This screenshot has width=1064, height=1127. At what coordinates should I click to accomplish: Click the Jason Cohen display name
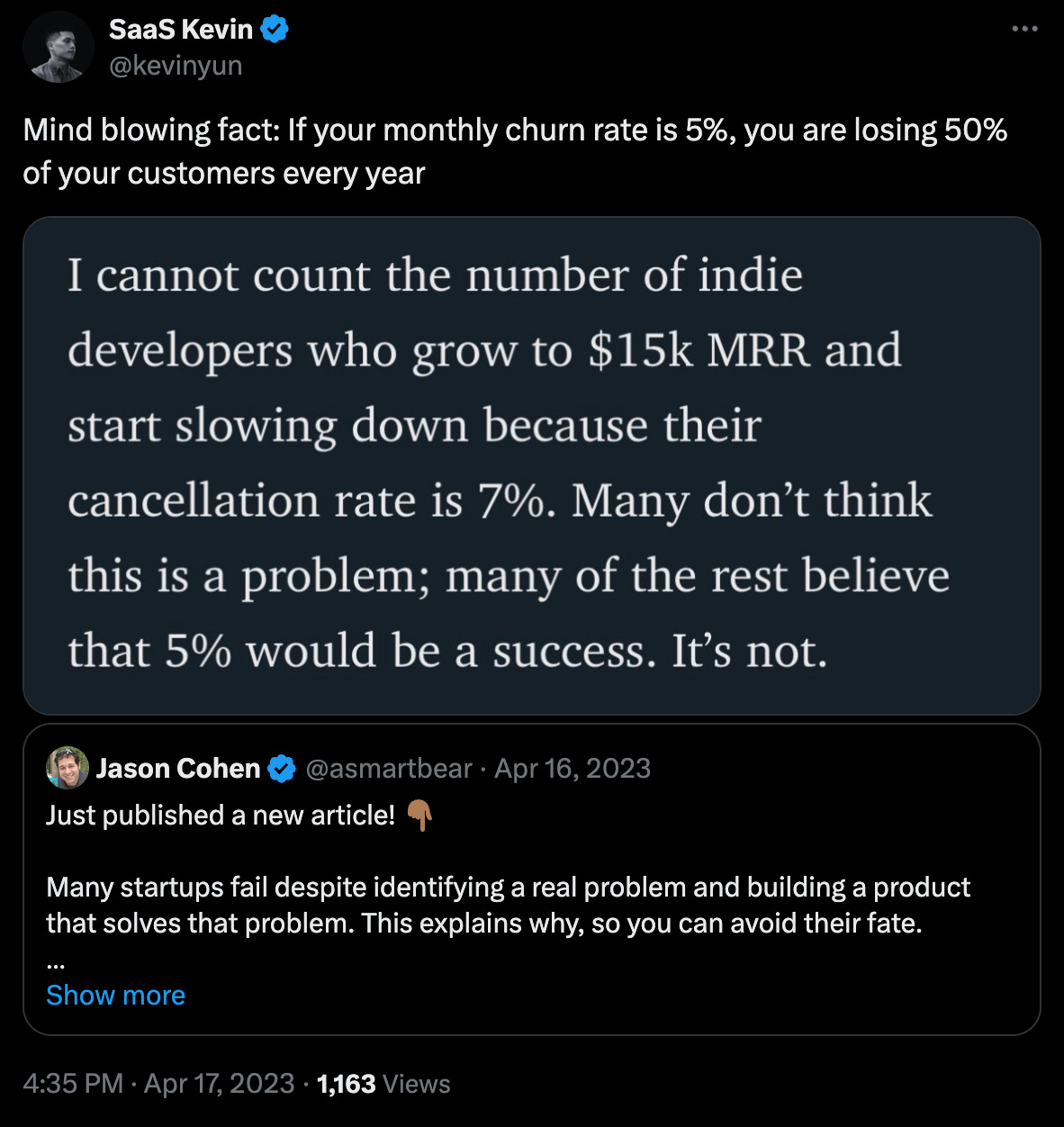pos(177,769)
